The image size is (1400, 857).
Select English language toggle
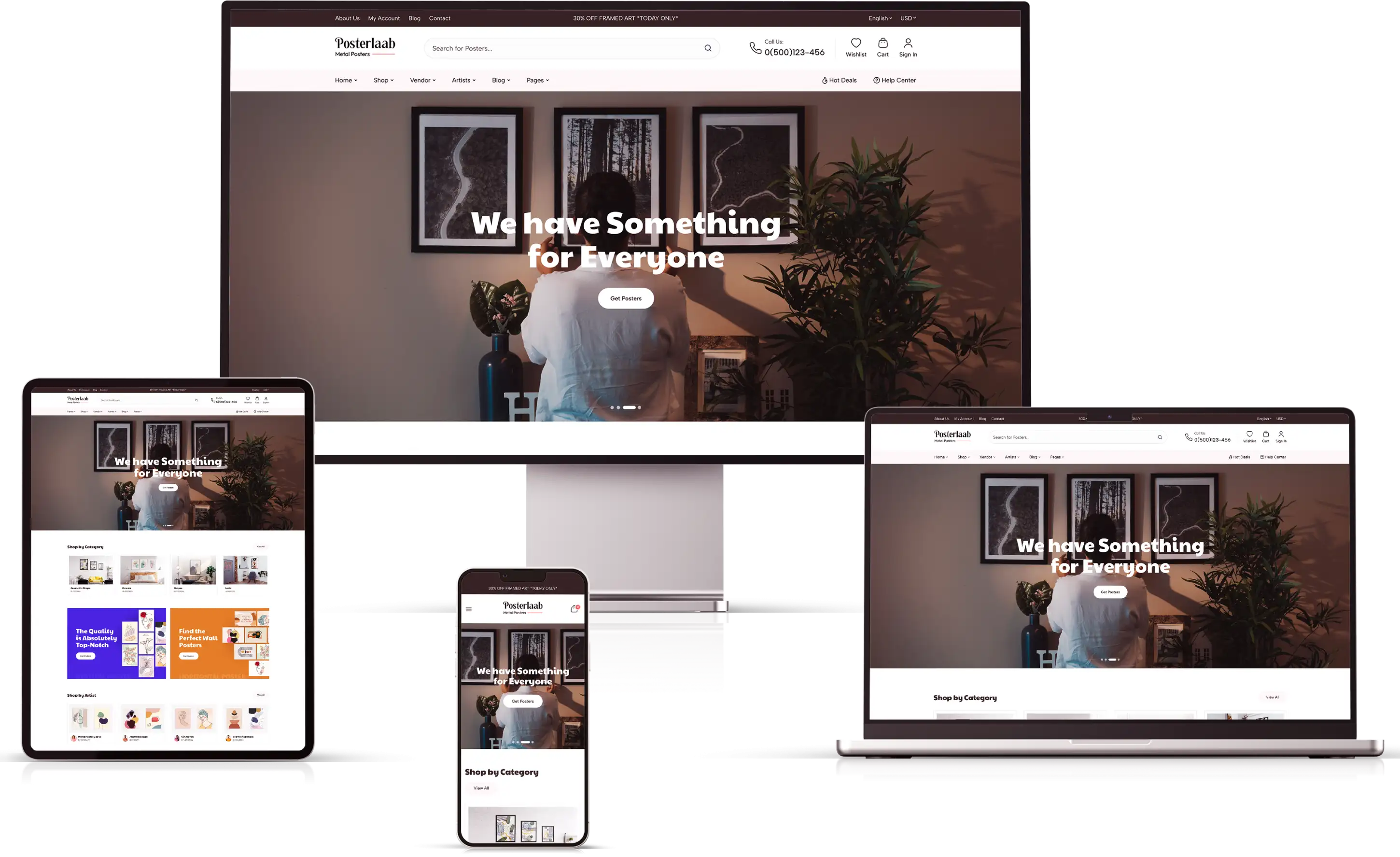point(877,18)
